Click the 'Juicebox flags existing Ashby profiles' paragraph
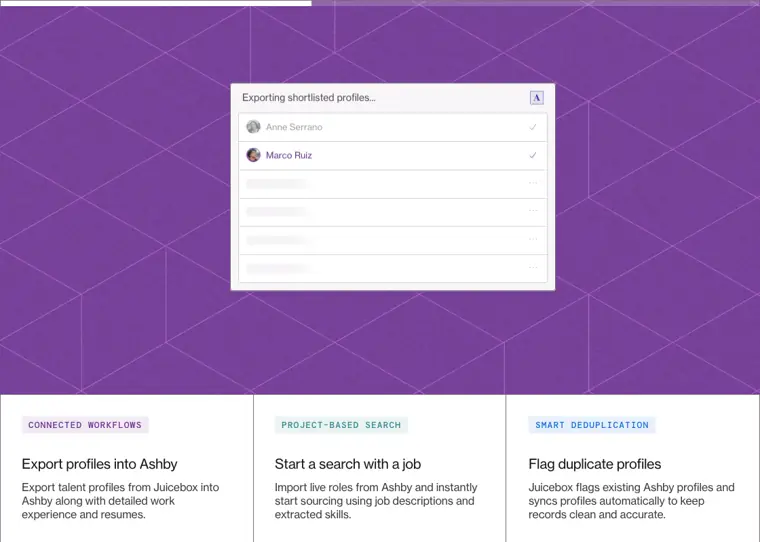 631,501
